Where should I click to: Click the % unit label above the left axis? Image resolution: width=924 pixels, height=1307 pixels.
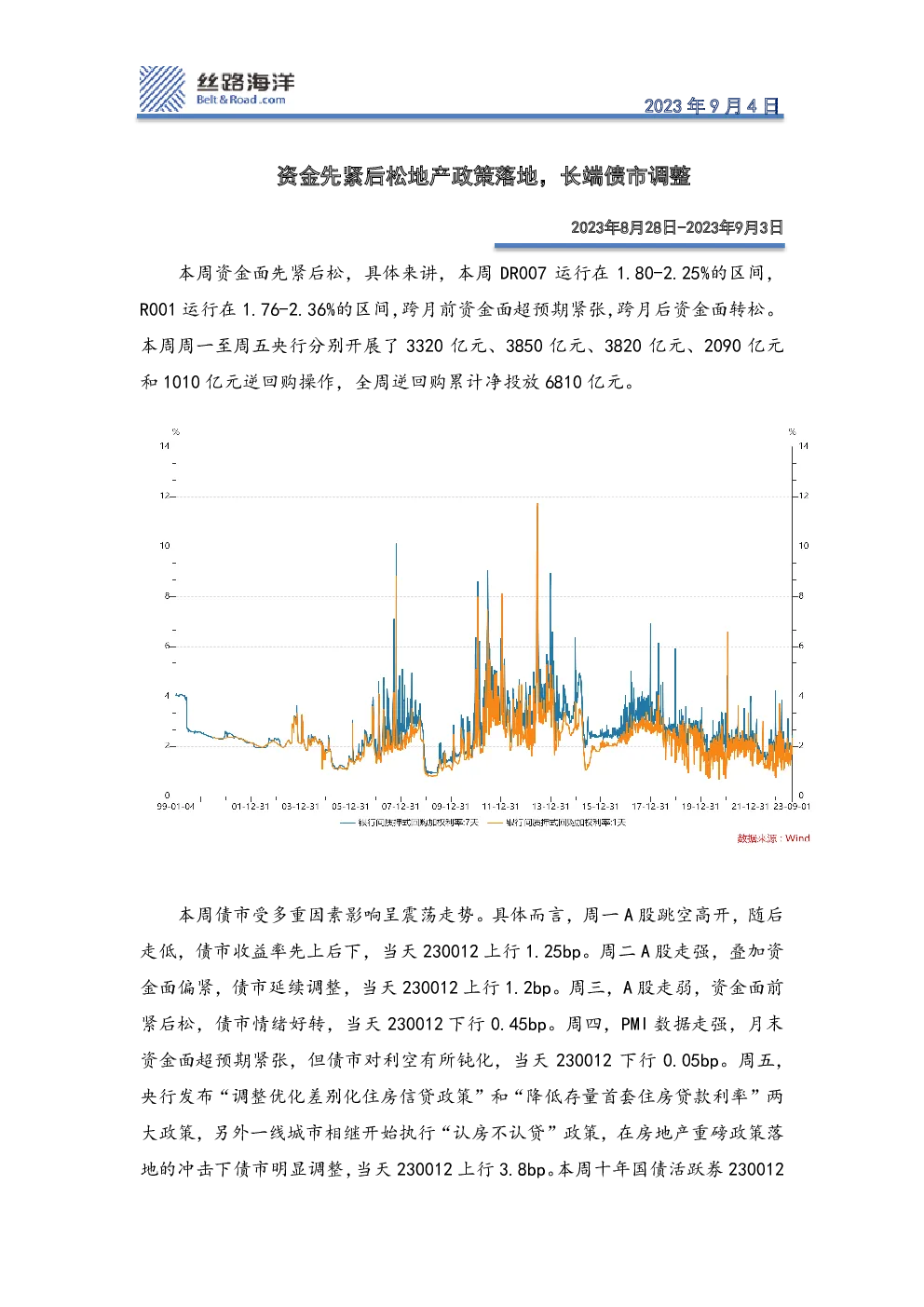(x=175, y=432)
